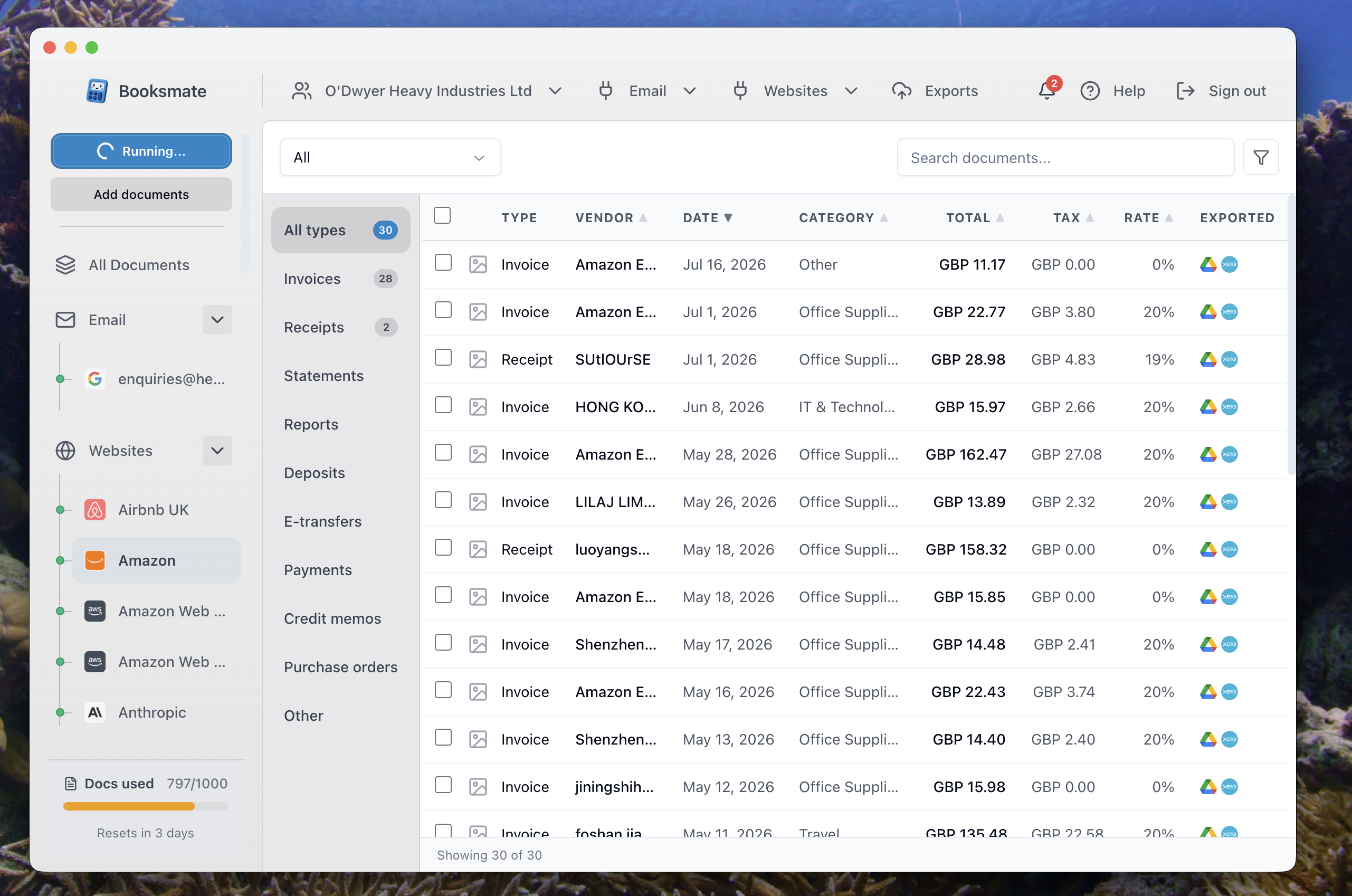Open the notifications bell icon
Image resolution: width=1352 pixels, height=896 pixels.
(1048, 91)
